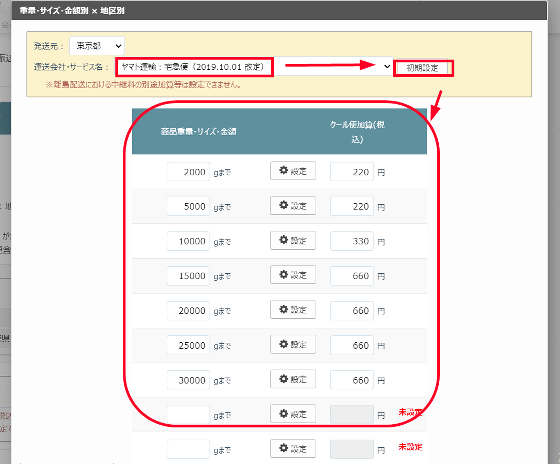Screen dimensions: 560x464
Task: Edit cool fee 330 in 10000g row
Action: tap(352, 241)
